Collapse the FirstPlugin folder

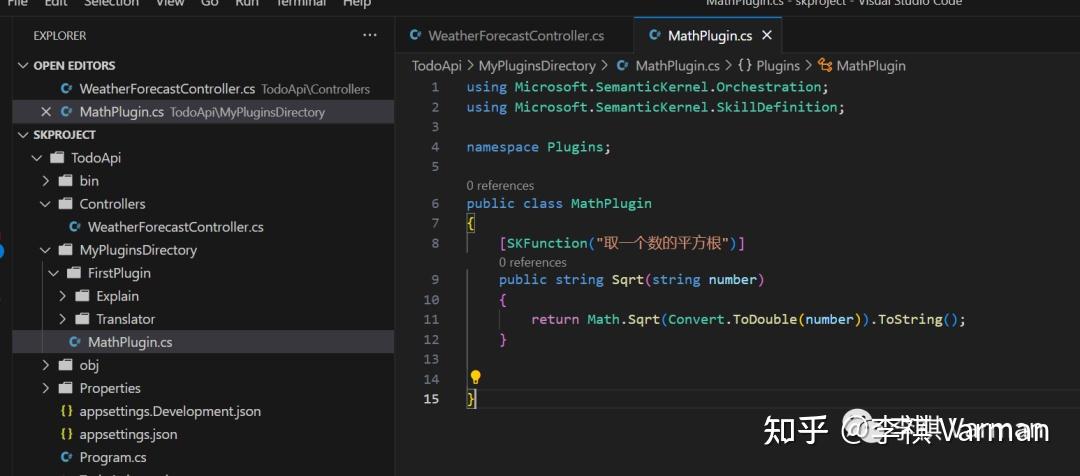click(x=54, y=273)
